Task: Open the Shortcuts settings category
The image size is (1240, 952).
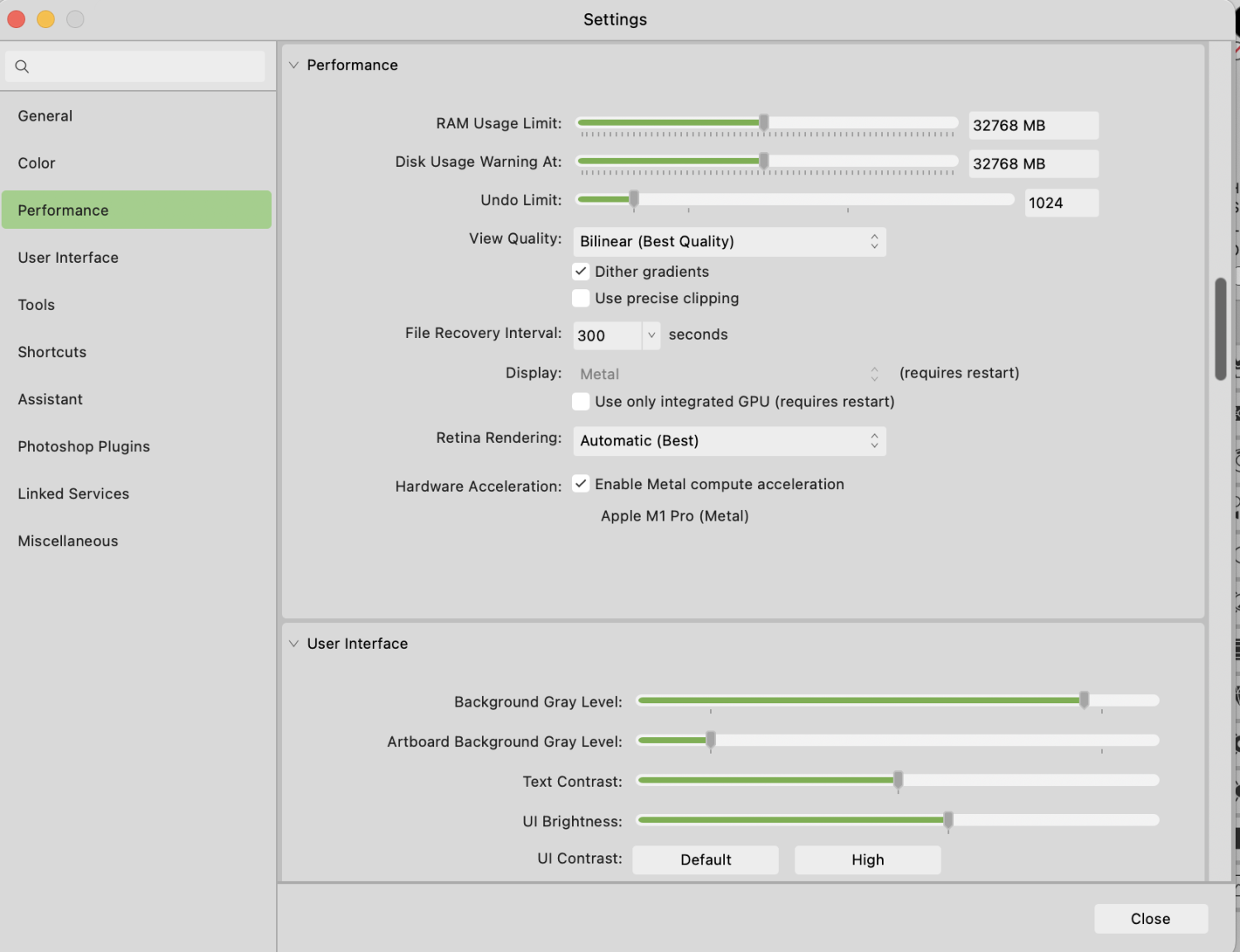Action: (52, 352)
